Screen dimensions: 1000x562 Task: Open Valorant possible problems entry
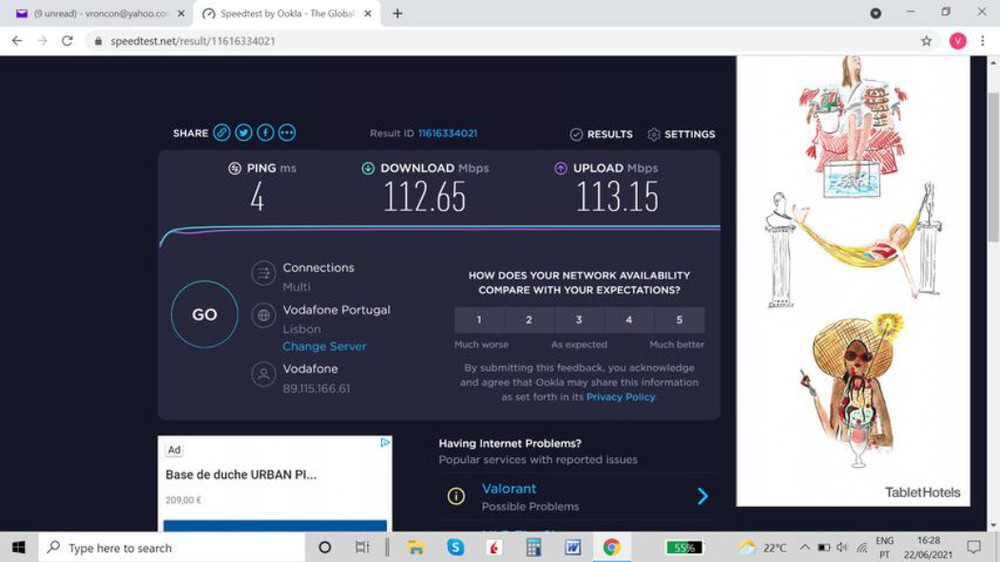click(x=509, y=489)
